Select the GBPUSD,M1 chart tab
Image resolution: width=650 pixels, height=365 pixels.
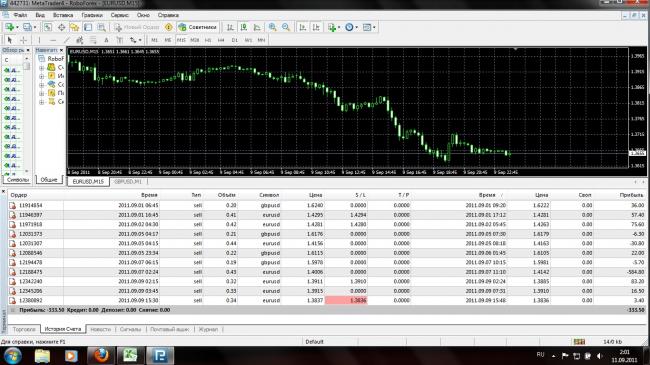(x=128, y=182)
